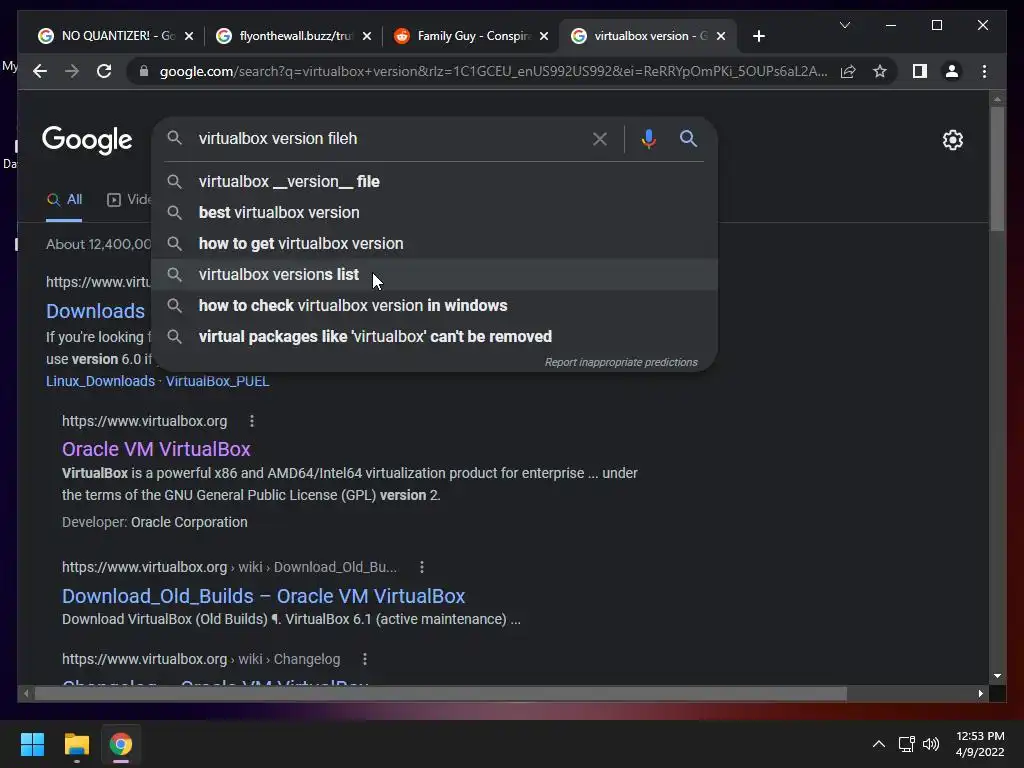Click the https://www.virtualbox.org result URL
The width and height of the screenshot is (1024, 768).
144,421
